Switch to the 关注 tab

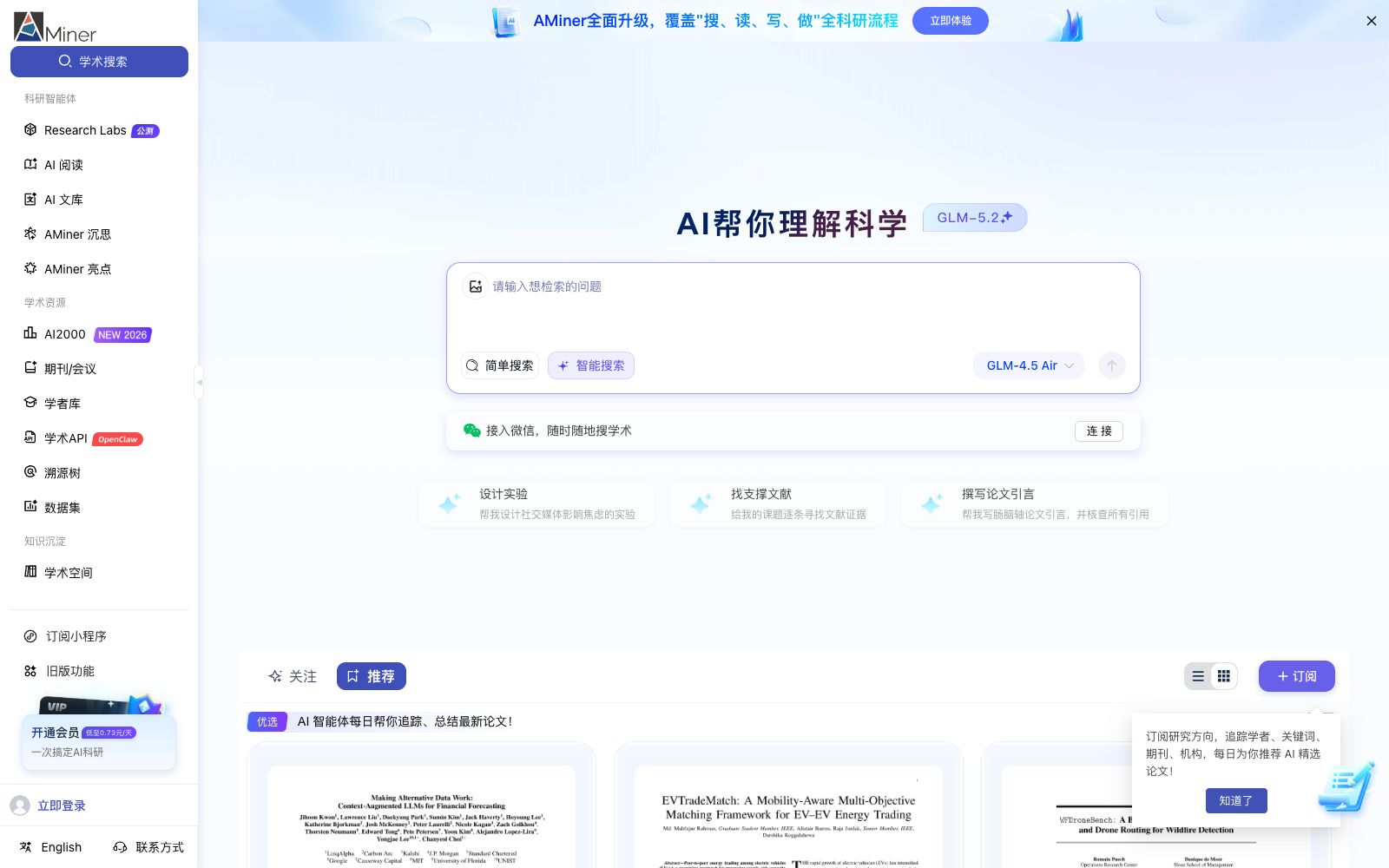[293, 676]
